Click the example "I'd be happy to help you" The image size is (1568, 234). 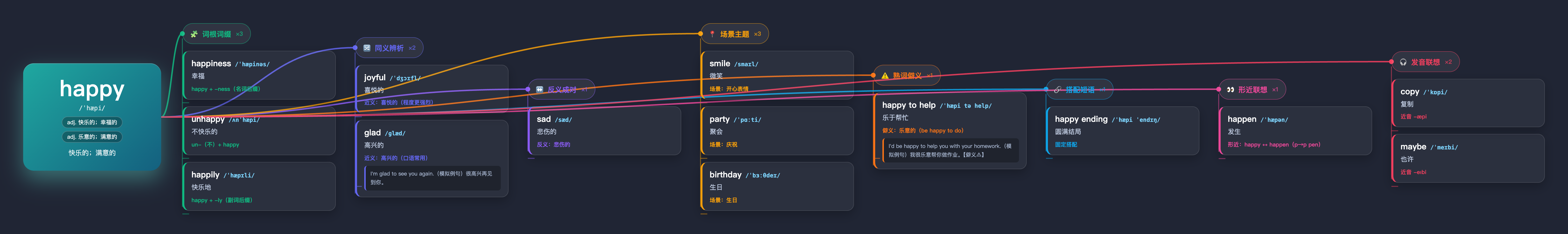[x=951, y=151]
